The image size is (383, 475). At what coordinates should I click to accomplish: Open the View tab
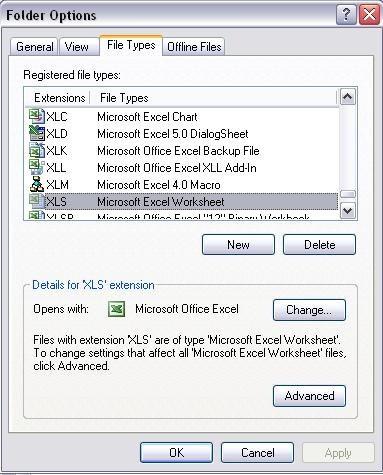[77, 47]
